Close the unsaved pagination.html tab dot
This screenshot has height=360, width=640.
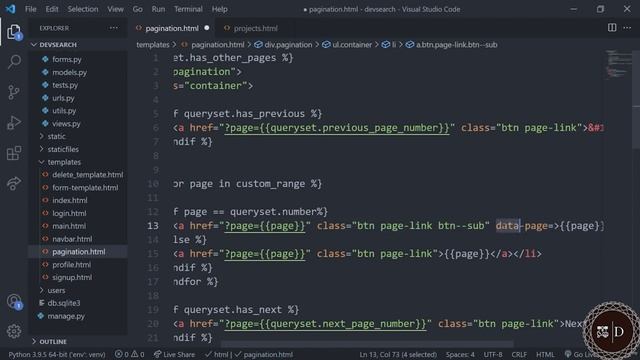click(x=207, y=28)
